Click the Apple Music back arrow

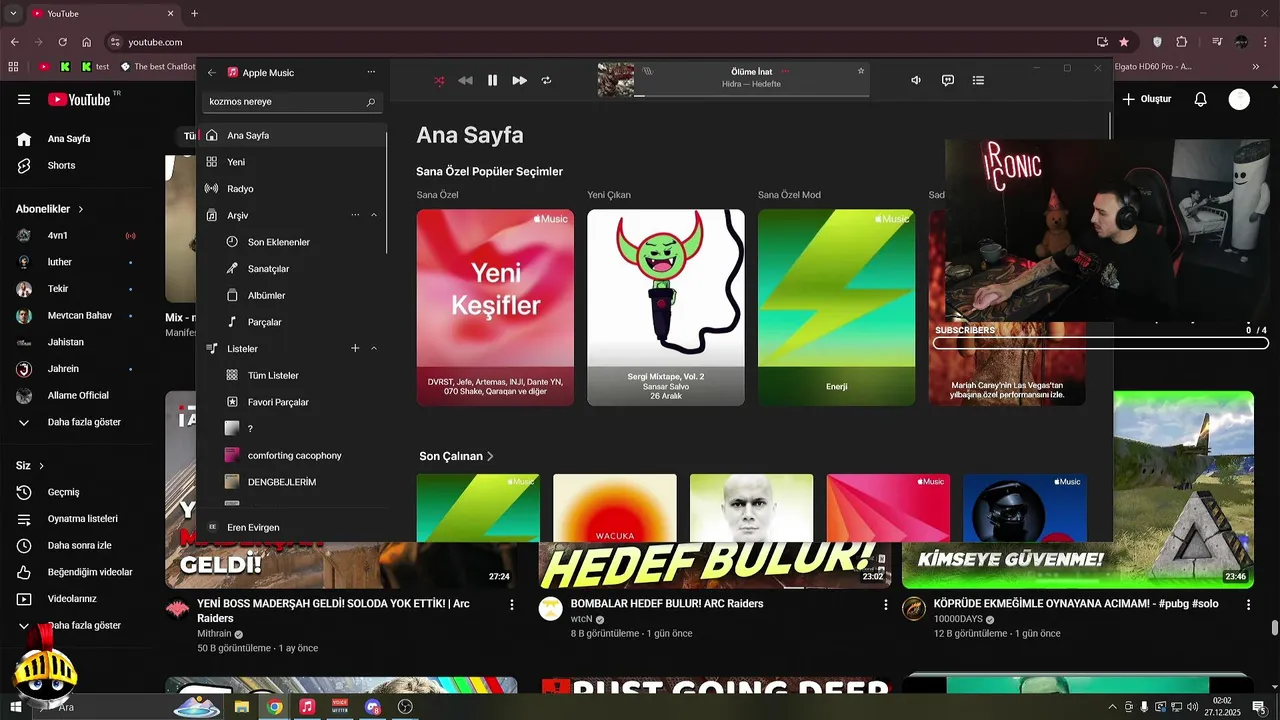pos(211,73)
